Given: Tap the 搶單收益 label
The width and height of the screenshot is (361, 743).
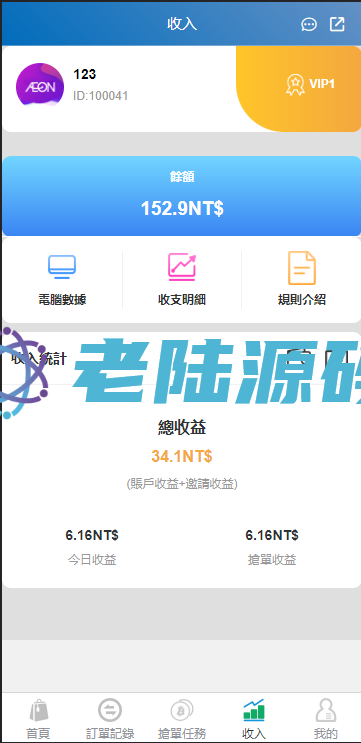Looking at the screenshot, I should [272, 560].
